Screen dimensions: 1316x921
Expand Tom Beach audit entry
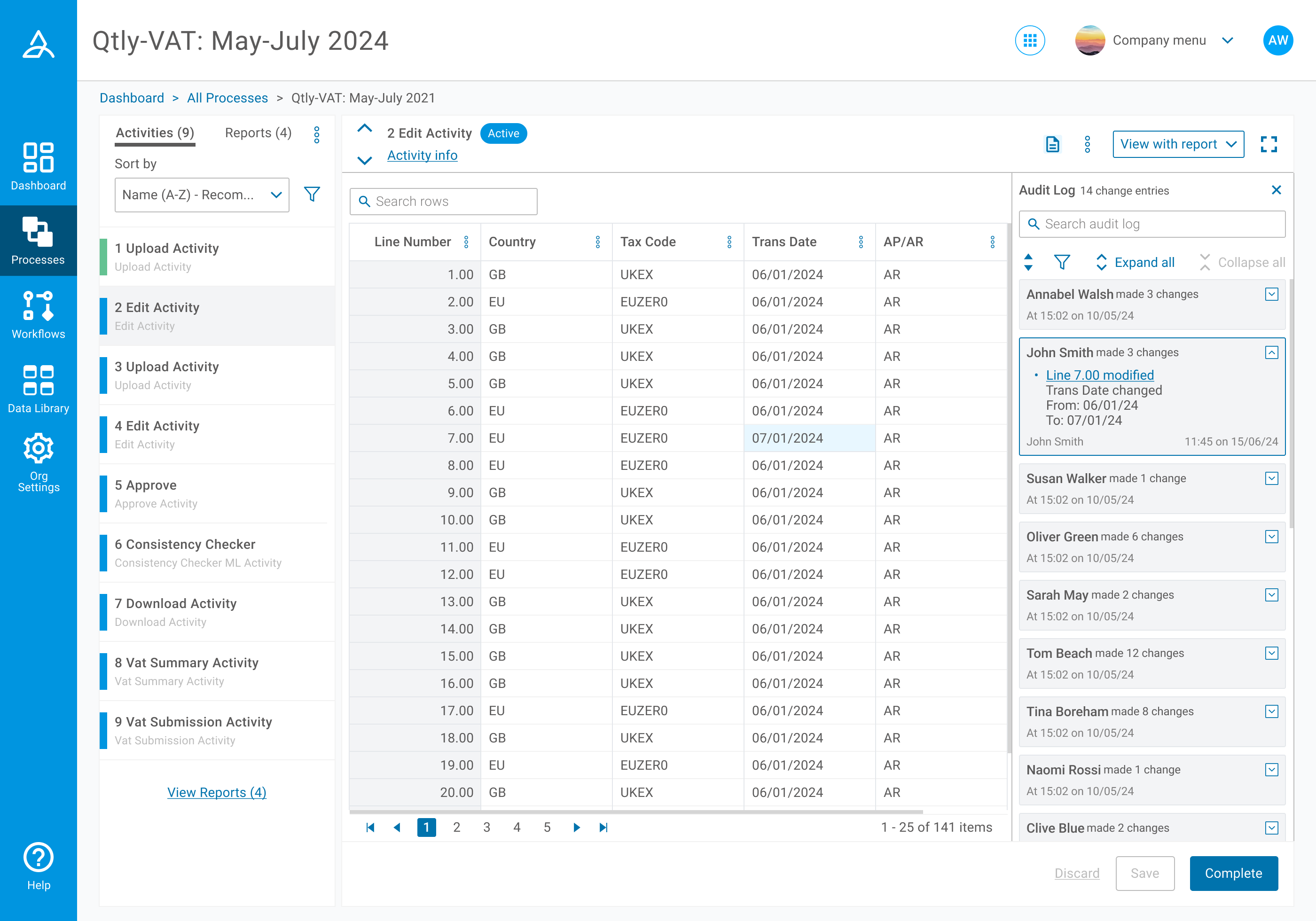point(1271,653)
